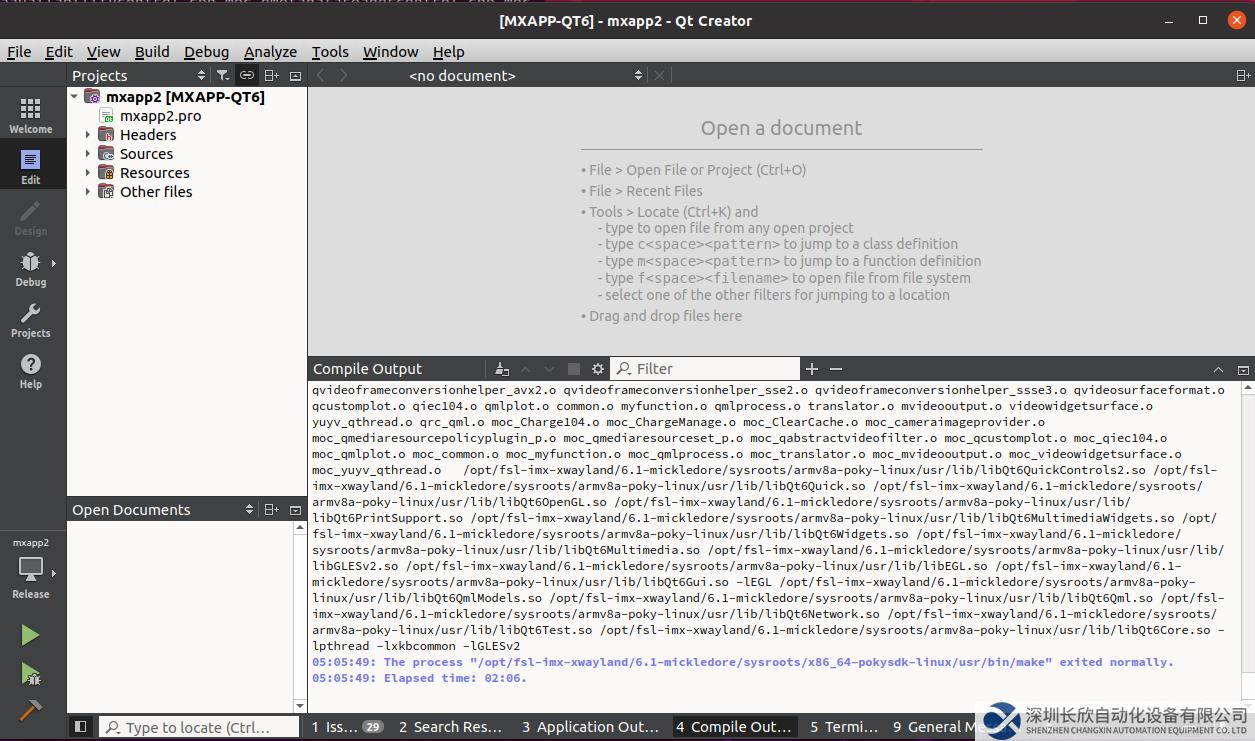1255x741 pixels.
Task: Collapse the mxapp2 [MXAPP-QT6] project node
Action: 74,97
